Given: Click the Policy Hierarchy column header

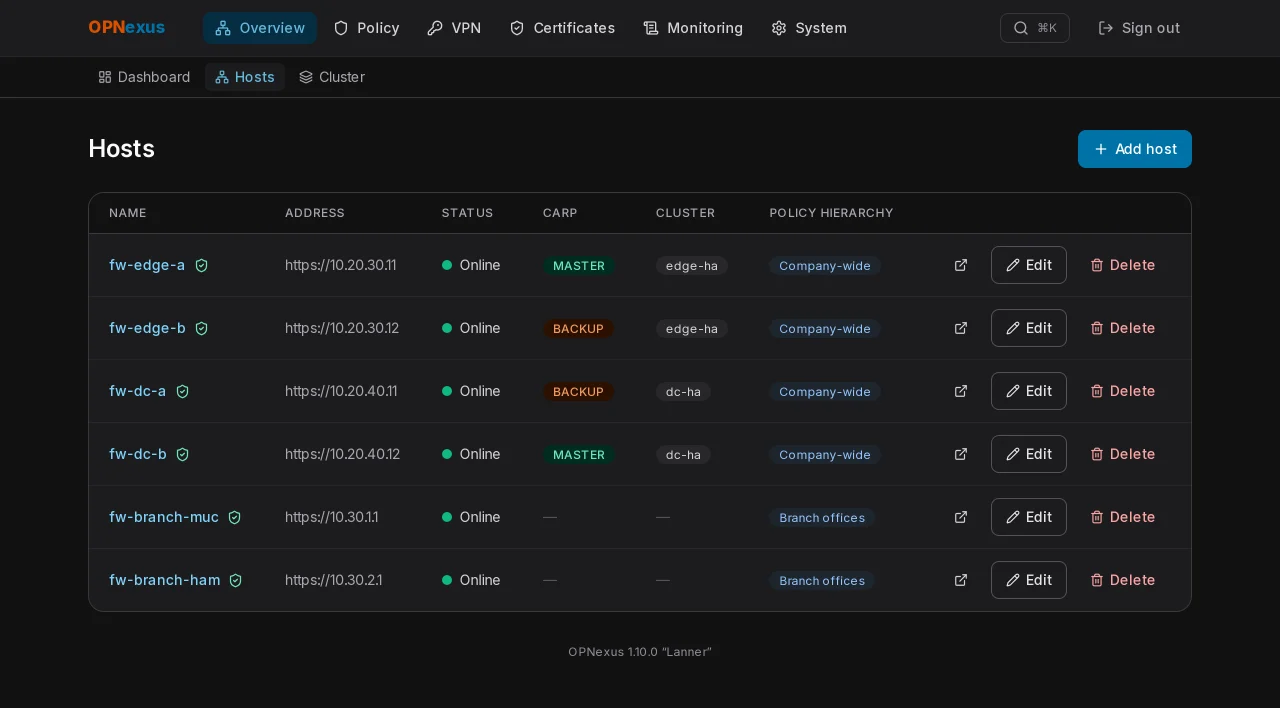Looking at the screenshot, I should 831,213.
